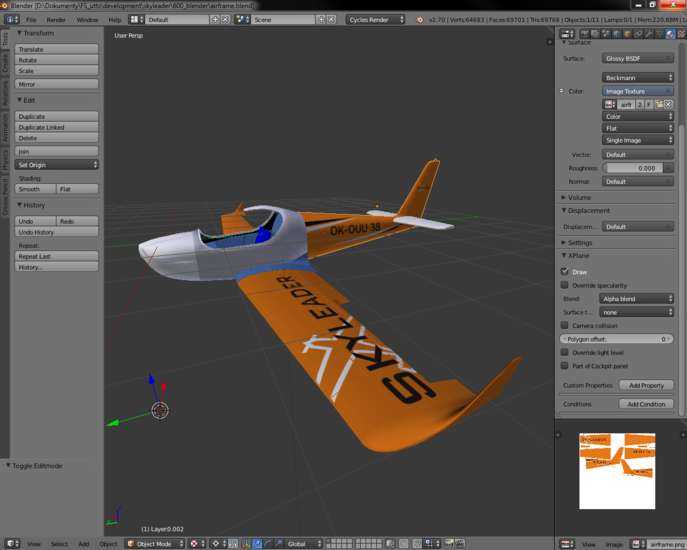Unlink the image datablock

coord(668,104)
